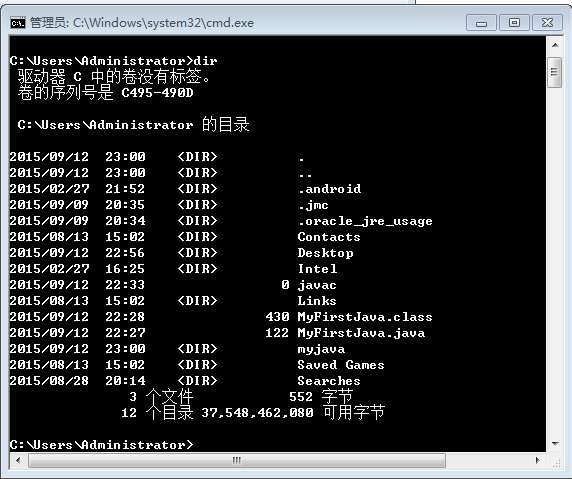
Task: Click the date 2015/08/28 in Searches row
Action: point(49,381)
